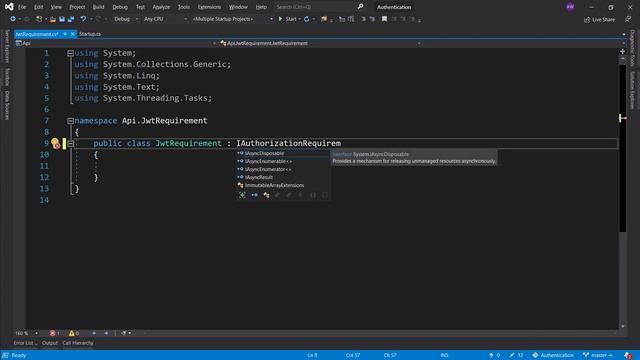
Task: Click the Save All icon in toolbar
Action: 71,19
